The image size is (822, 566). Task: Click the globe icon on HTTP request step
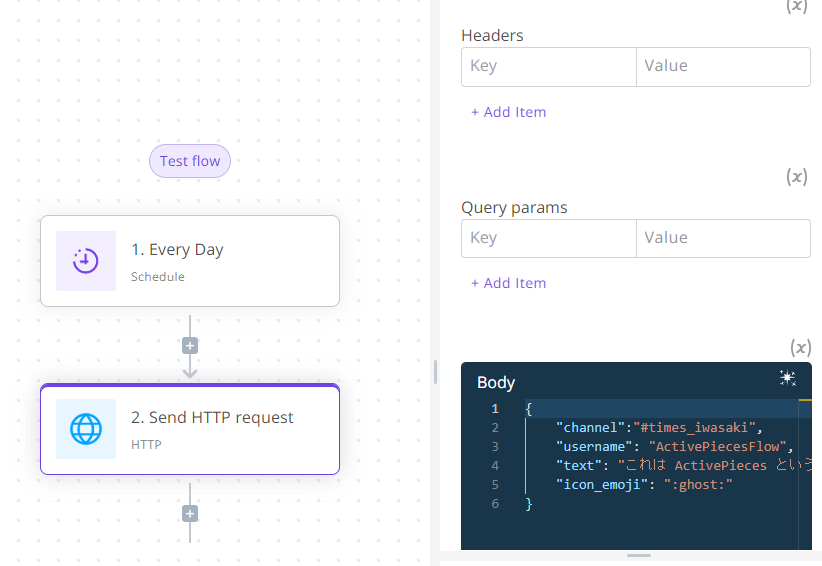(86, 429)
